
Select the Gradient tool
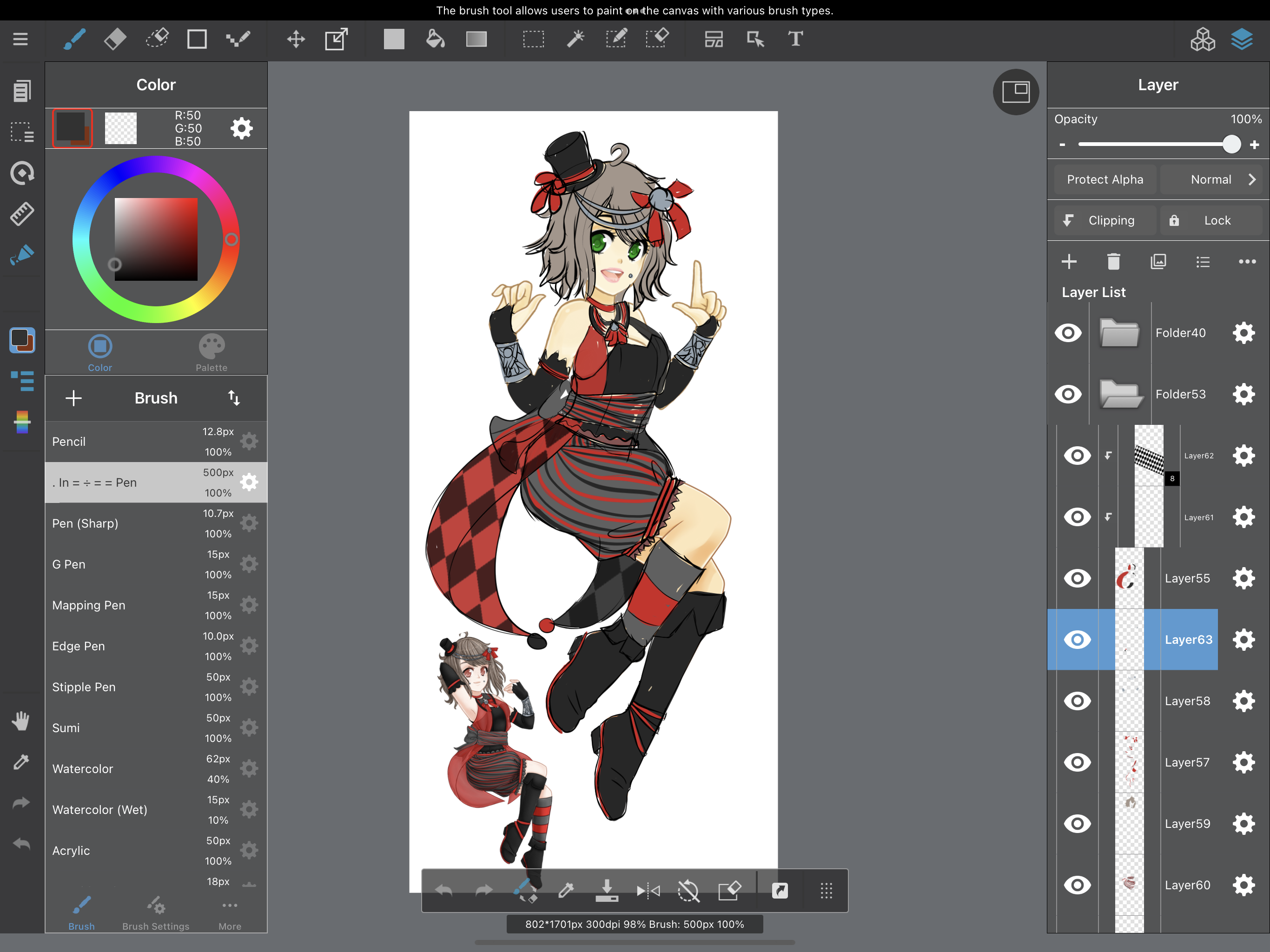click(476, 39)
